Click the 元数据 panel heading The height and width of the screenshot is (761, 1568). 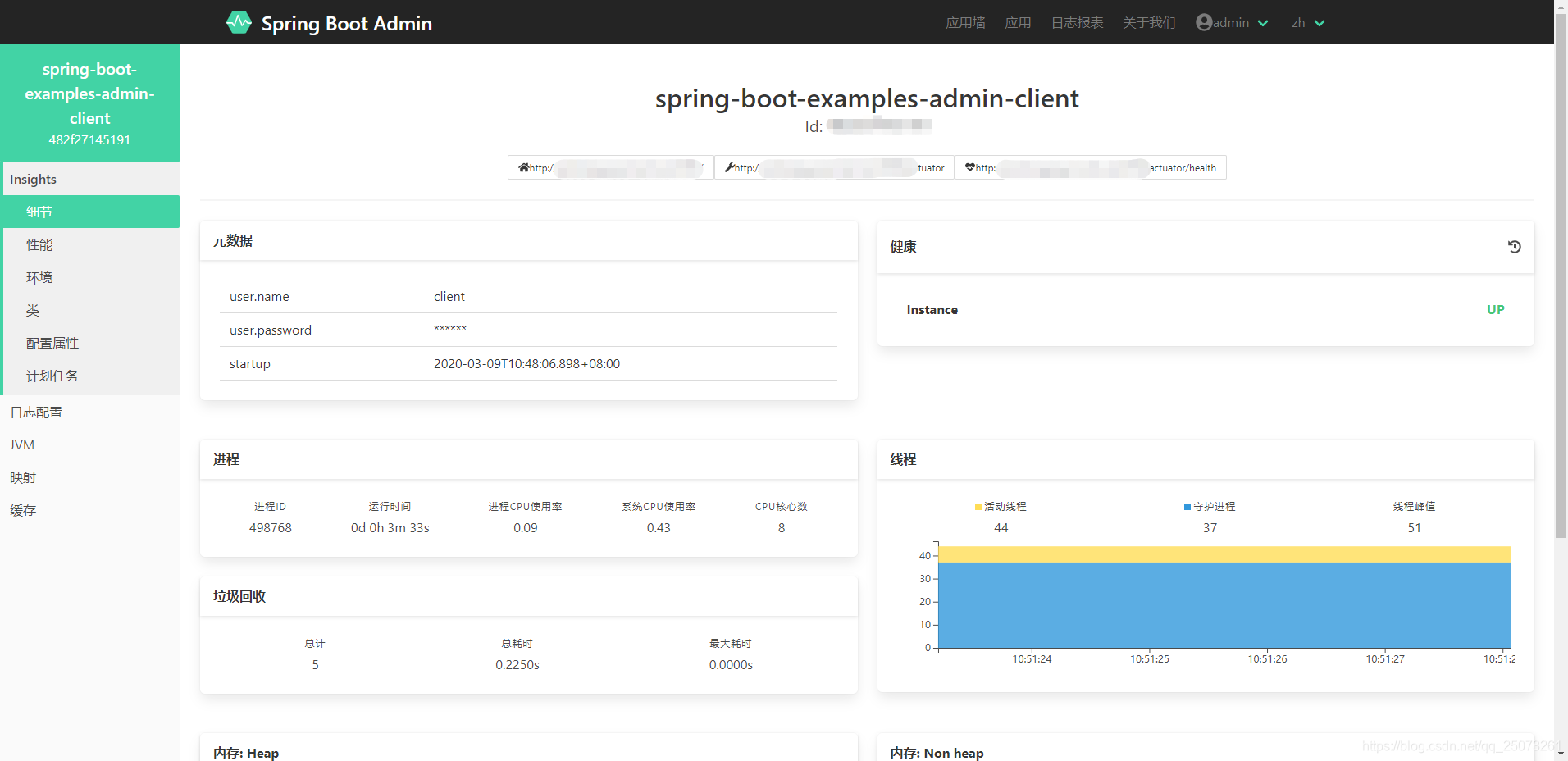(x=233, y=240)
